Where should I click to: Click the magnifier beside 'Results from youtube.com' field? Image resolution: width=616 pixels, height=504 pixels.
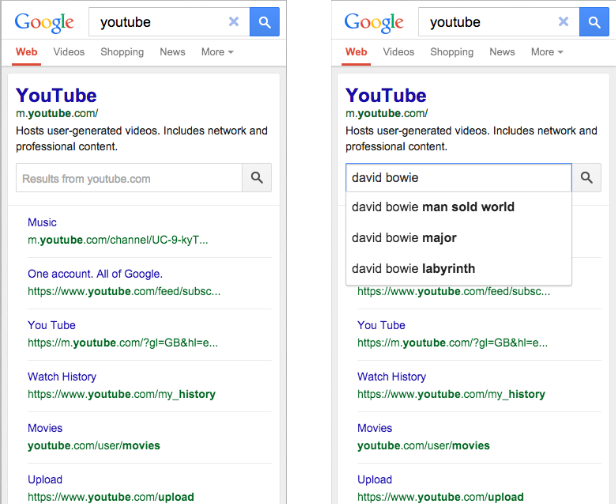coord(257,178)
